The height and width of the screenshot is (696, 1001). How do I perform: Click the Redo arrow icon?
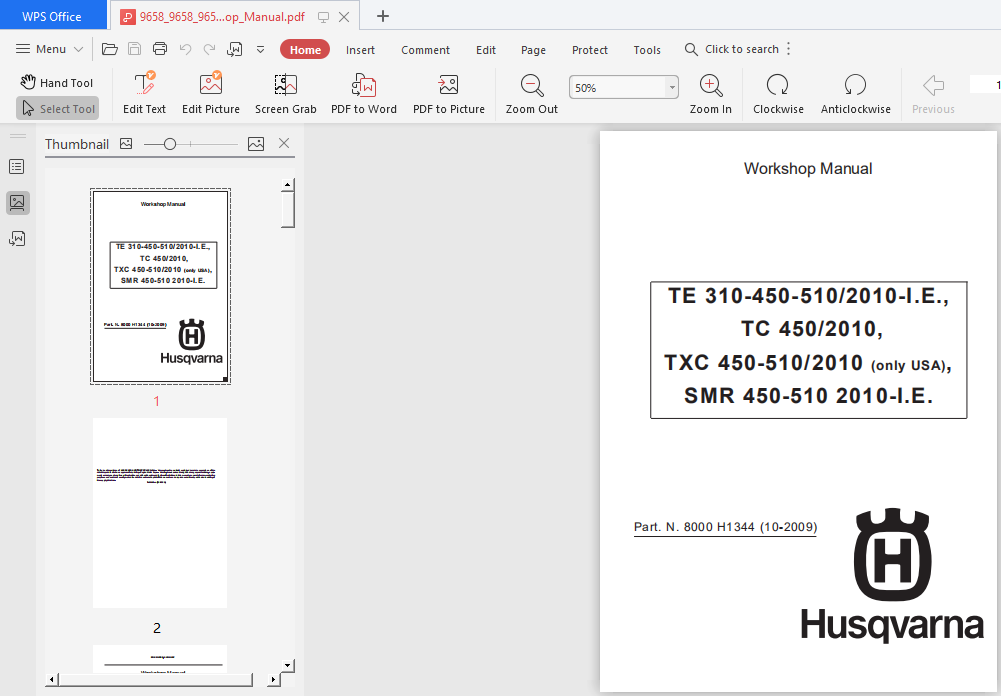(x=209, y=49)
